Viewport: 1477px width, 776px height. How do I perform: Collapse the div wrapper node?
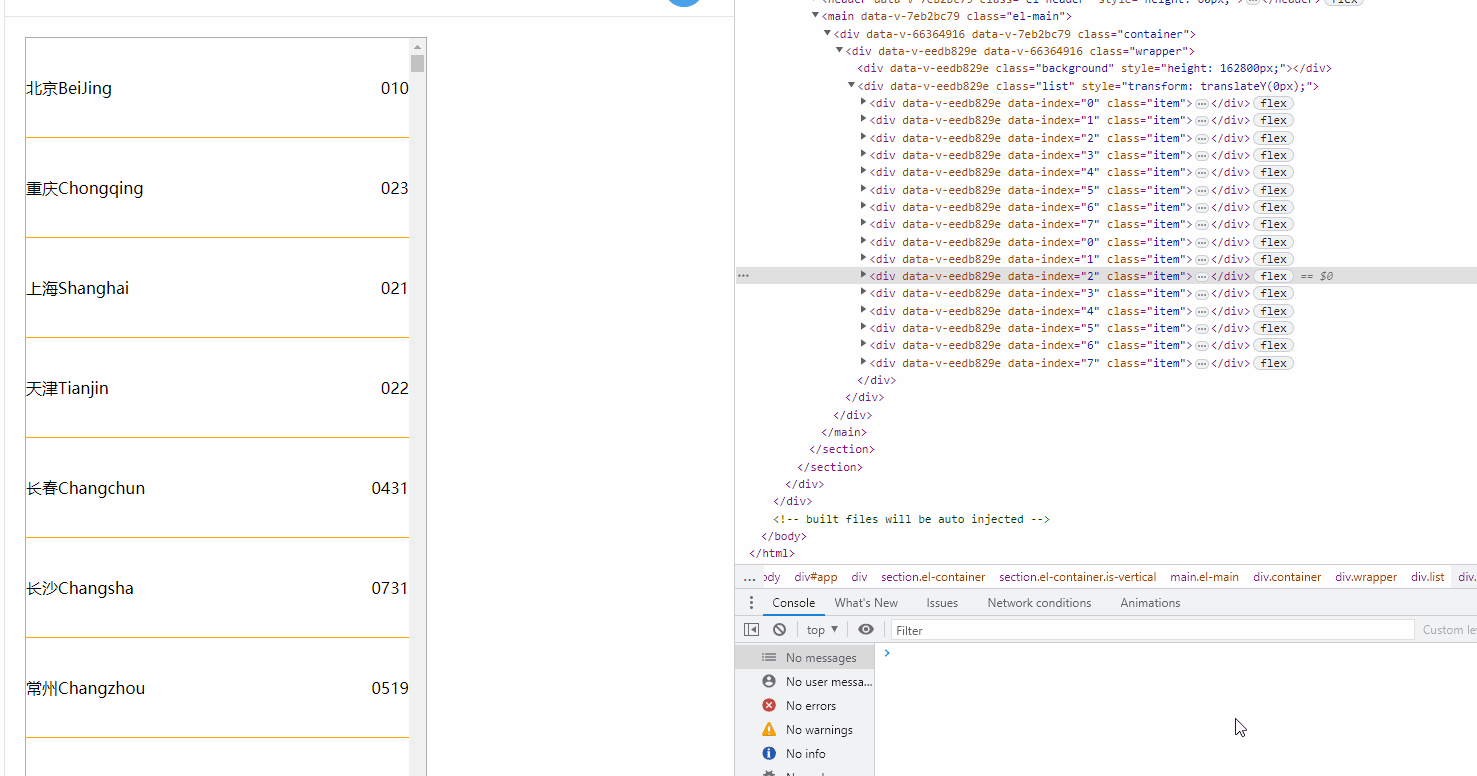[840, 51]
